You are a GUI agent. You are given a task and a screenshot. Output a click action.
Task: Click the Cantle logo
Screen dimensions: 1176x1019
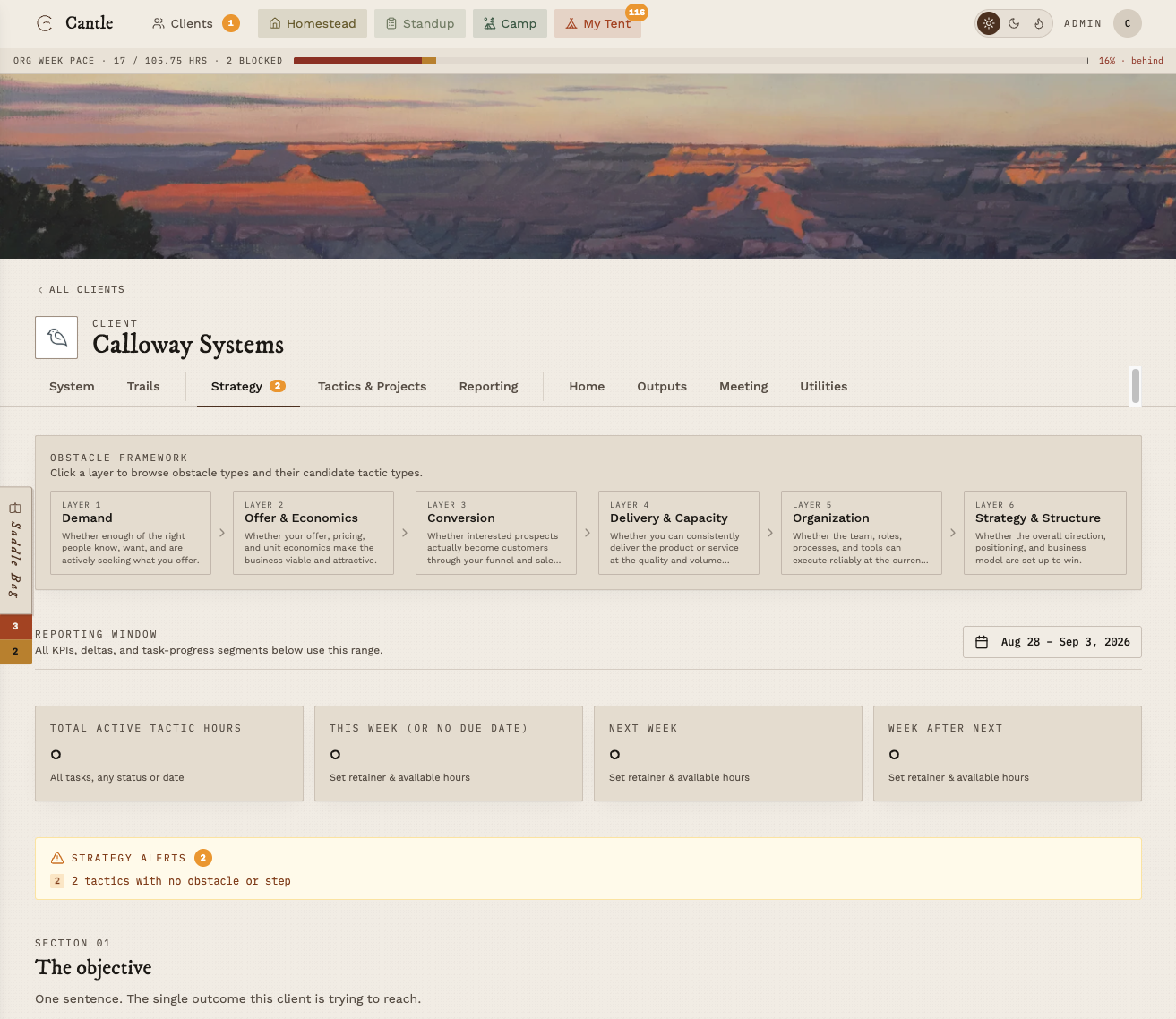pos(75,23)
